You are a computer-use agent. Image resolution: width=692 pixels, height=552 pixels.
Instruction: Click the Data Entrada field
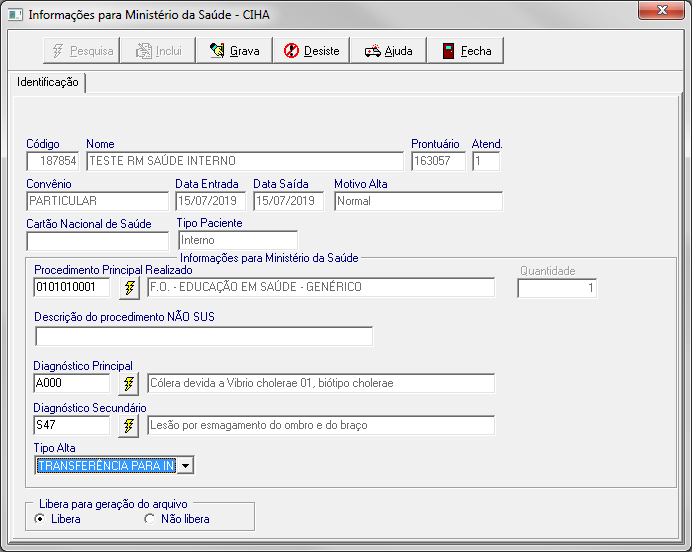tap(211, 201)
